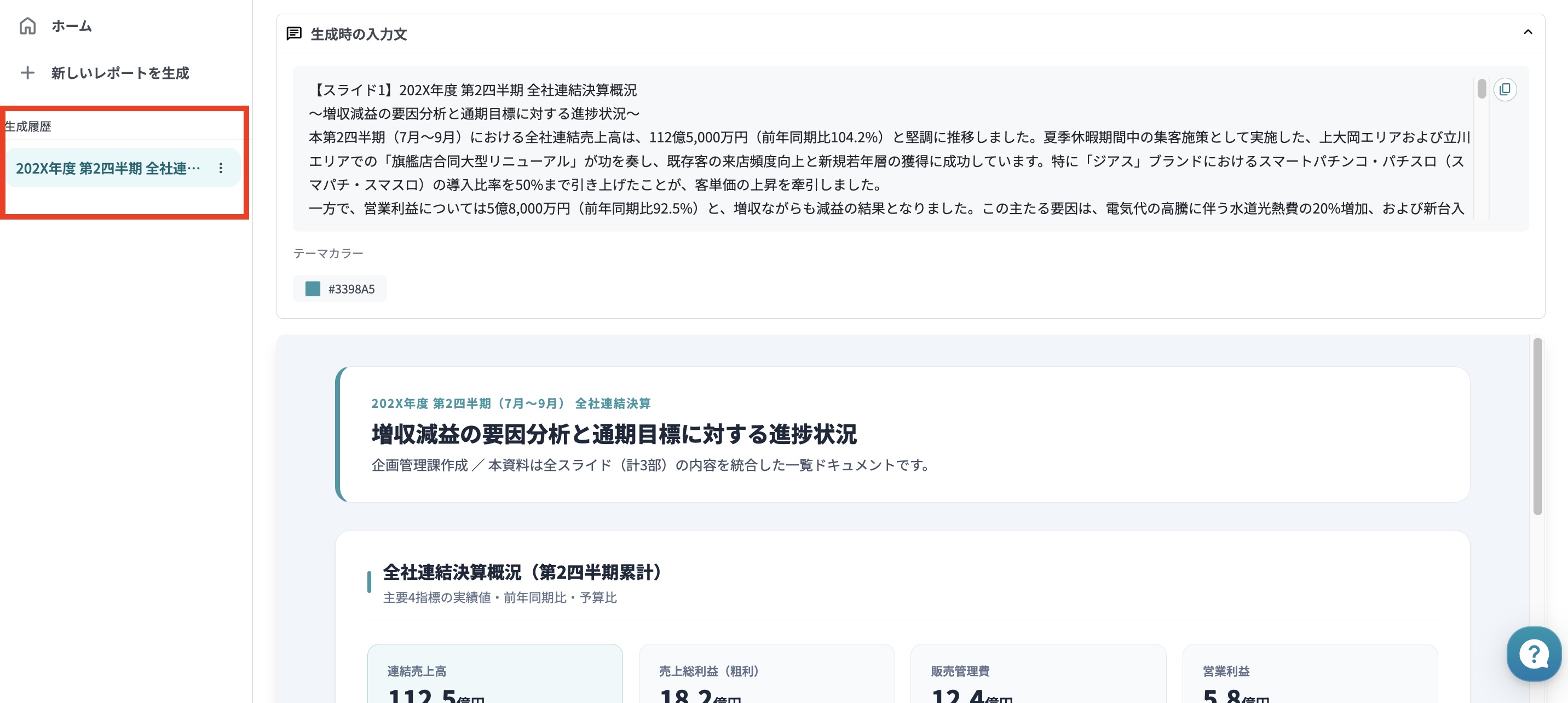
Task: Click the 企画管理課作成 description line
Action: pos(652,465)
